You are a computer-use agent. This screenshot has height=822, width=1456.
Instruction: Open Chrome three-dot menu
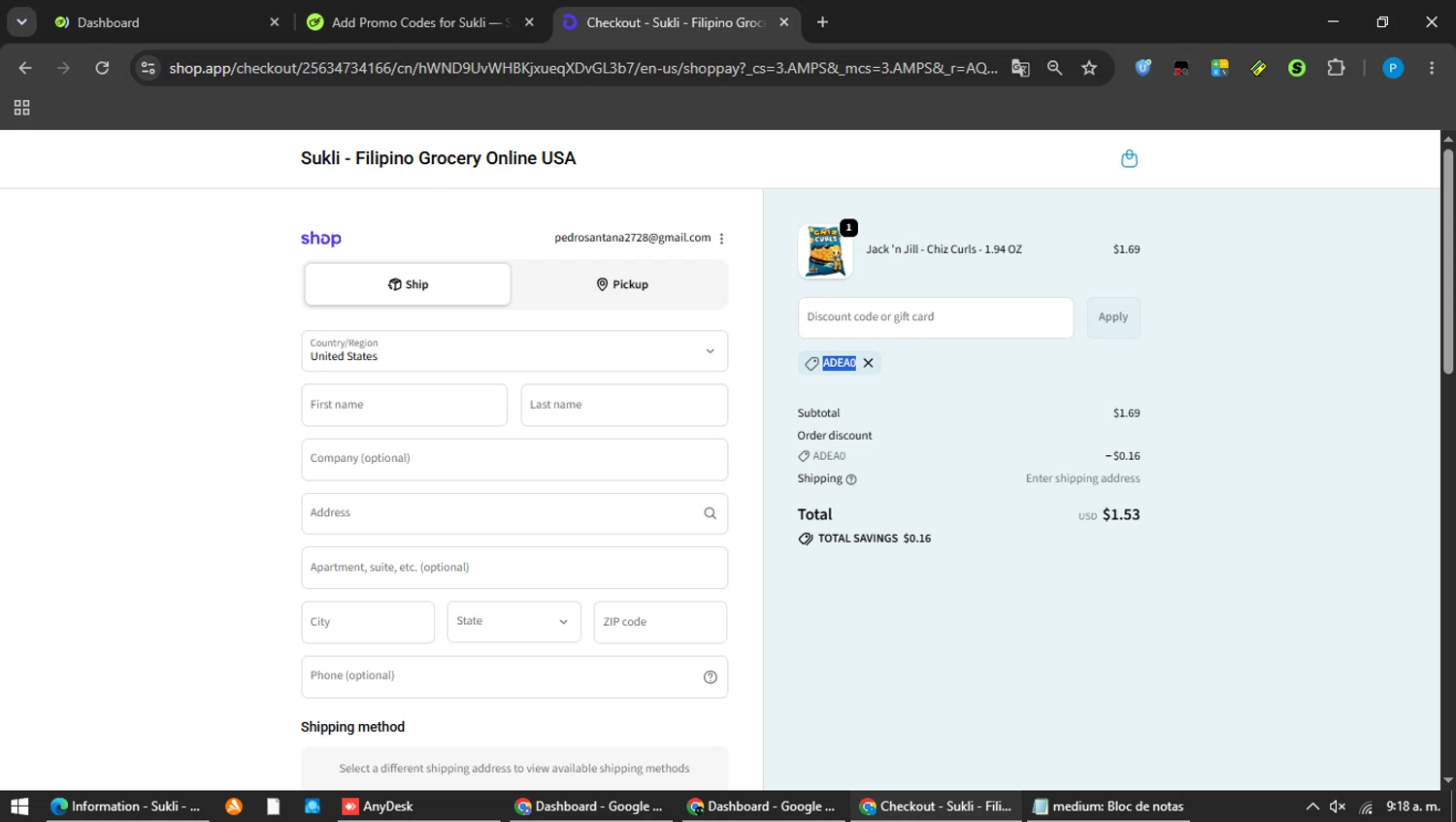[1432, 68]
